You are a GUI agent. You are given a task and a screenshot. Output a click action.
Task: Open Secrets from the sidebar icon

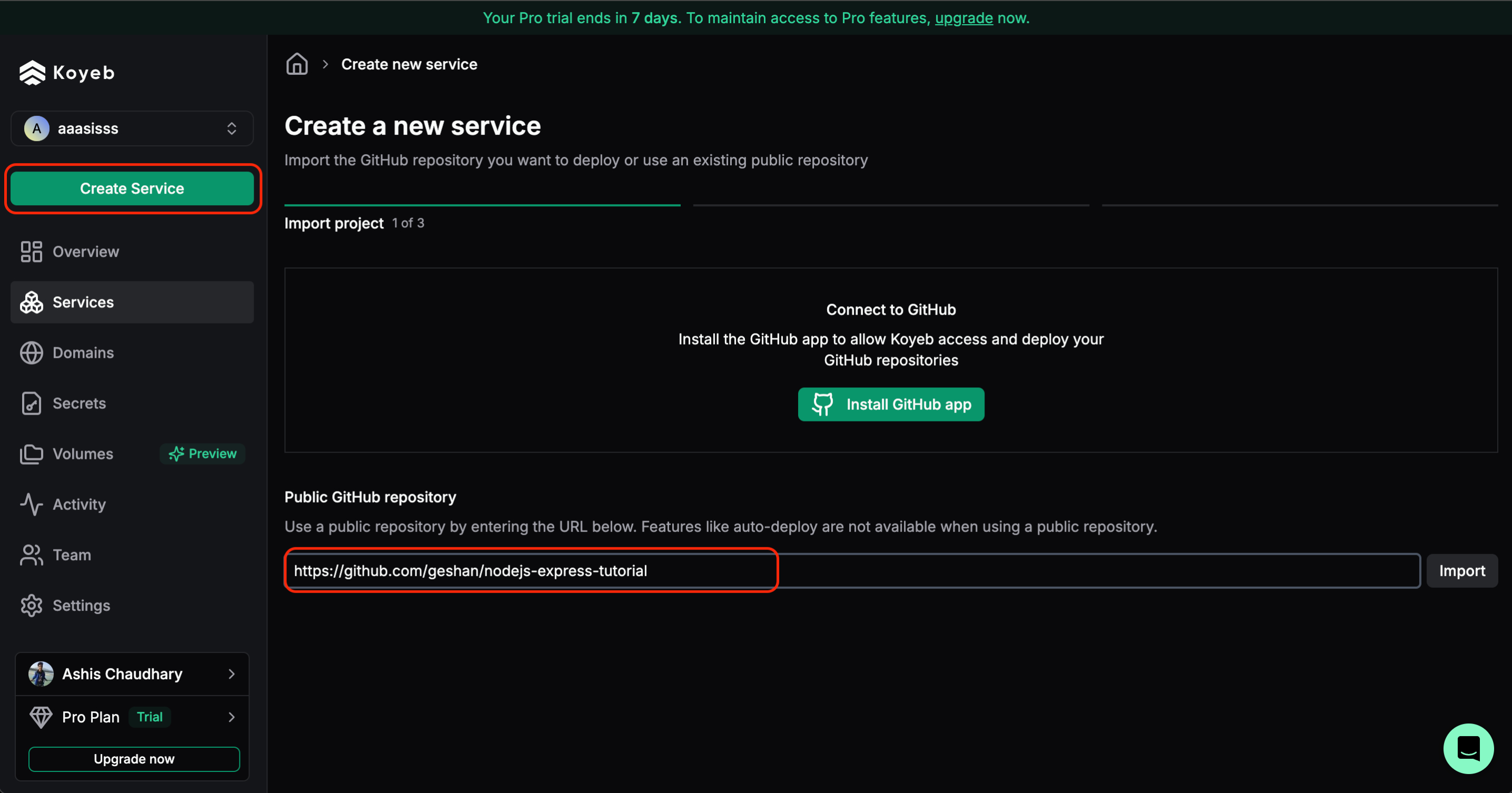coord(31,403)
